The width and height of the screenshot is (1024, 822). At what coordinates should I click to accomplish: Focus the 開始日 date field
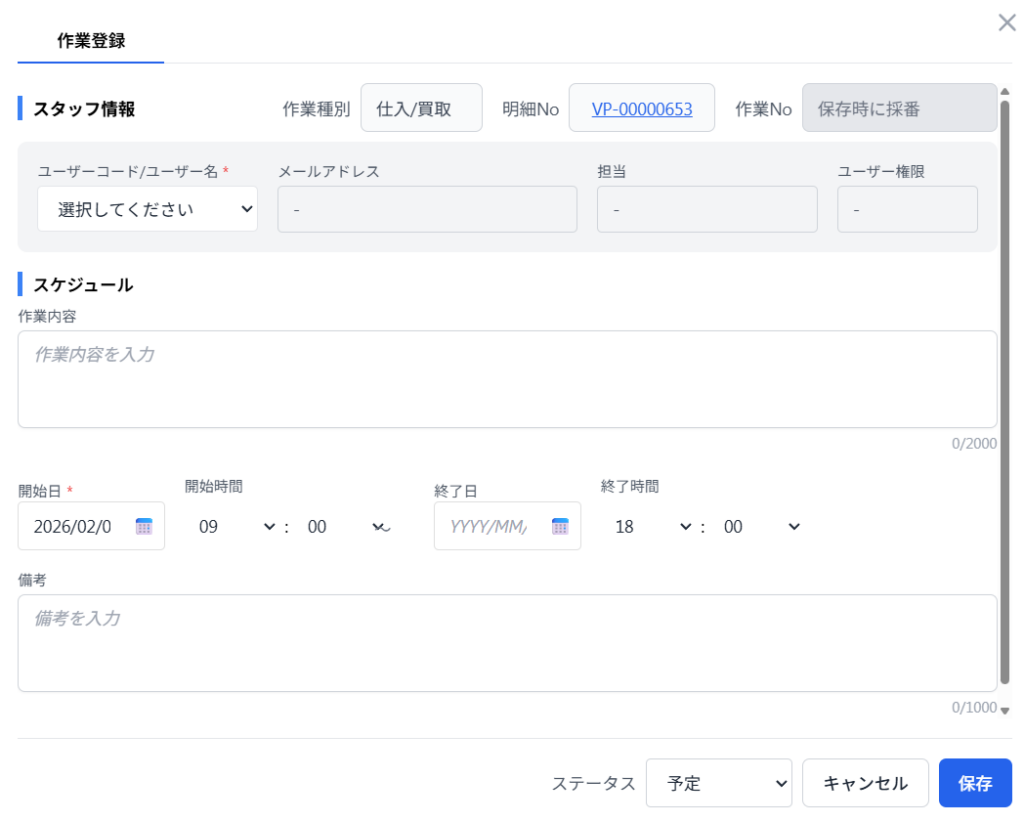click(x=75, y=526)
